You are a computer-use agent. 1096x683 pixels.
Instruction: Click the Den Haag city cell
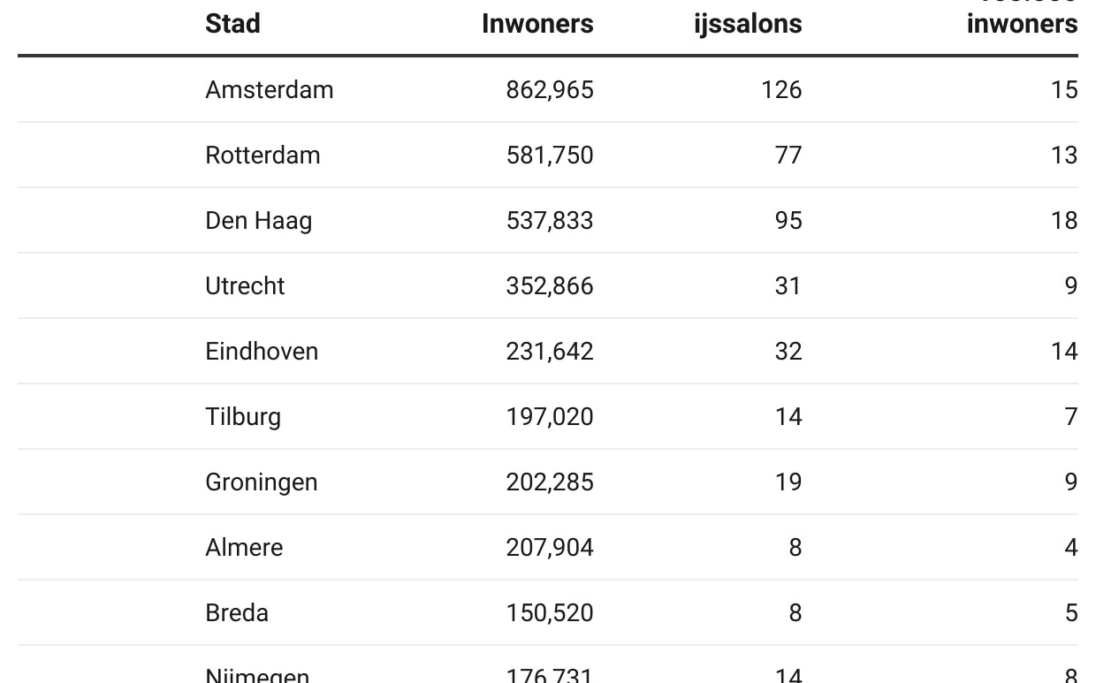coord(258,220)
